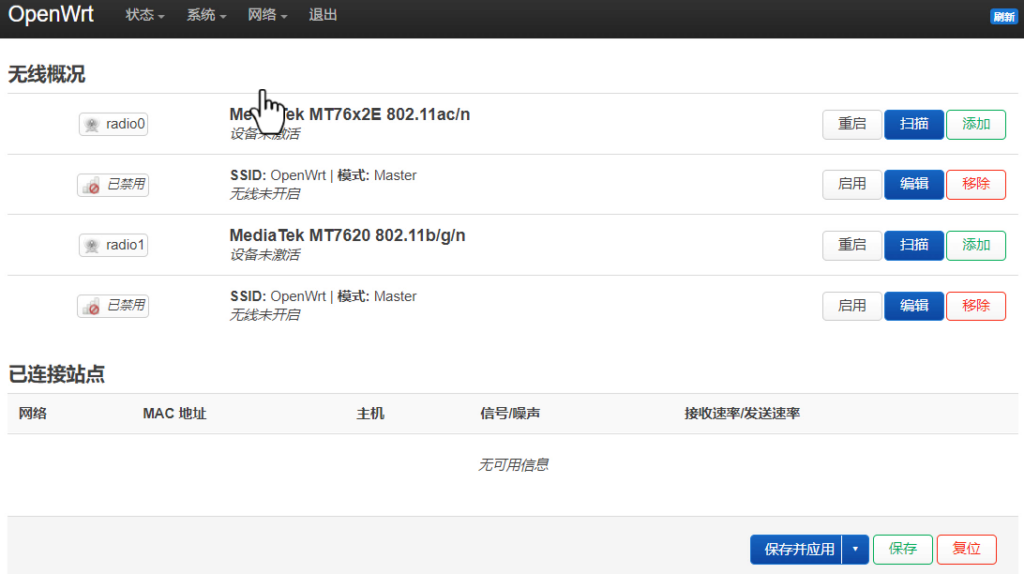Add a network to radio0

click(x=976, y=124)
